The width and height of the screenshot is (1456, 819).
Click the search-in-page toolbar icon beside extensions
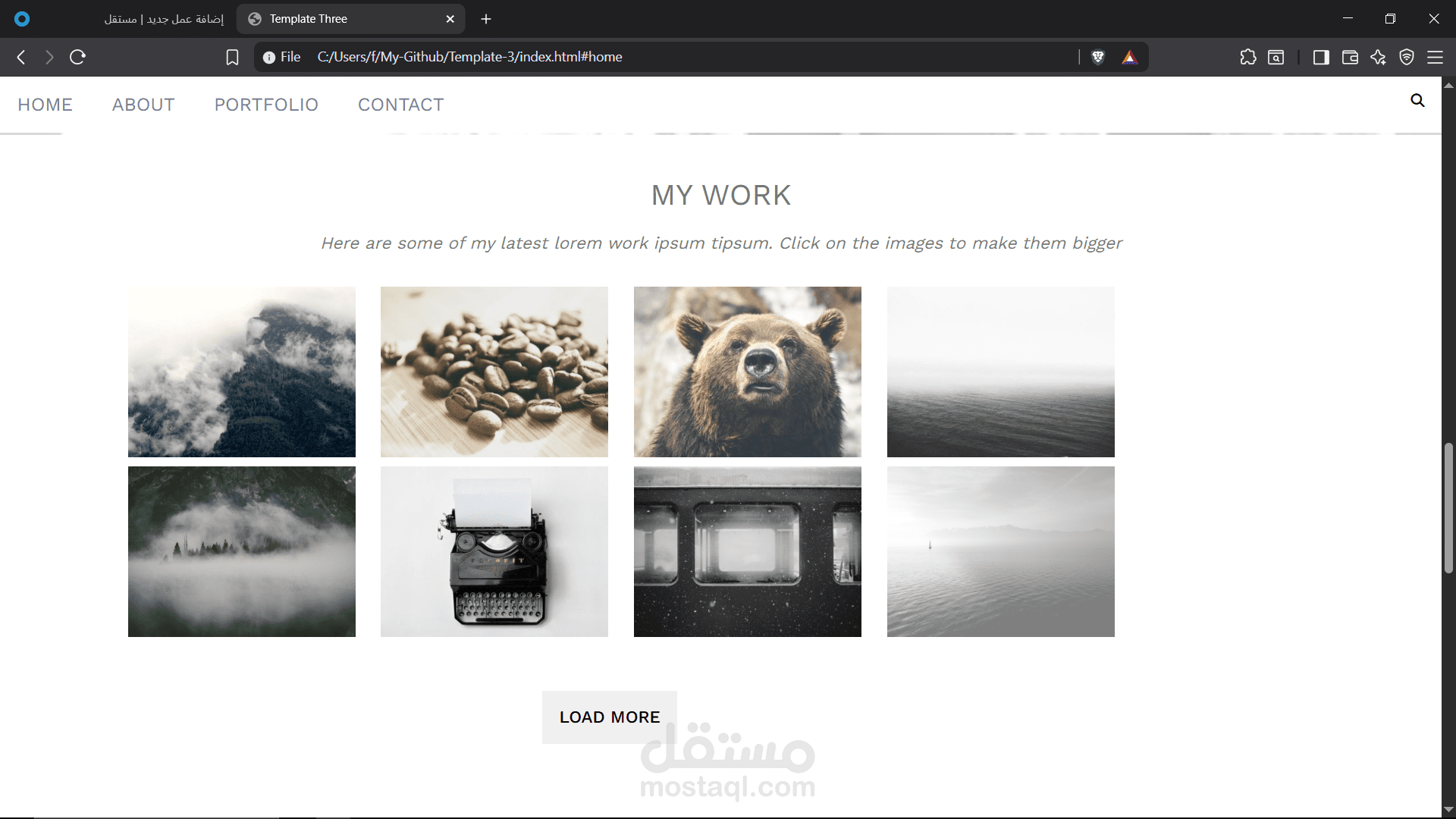1276,57
